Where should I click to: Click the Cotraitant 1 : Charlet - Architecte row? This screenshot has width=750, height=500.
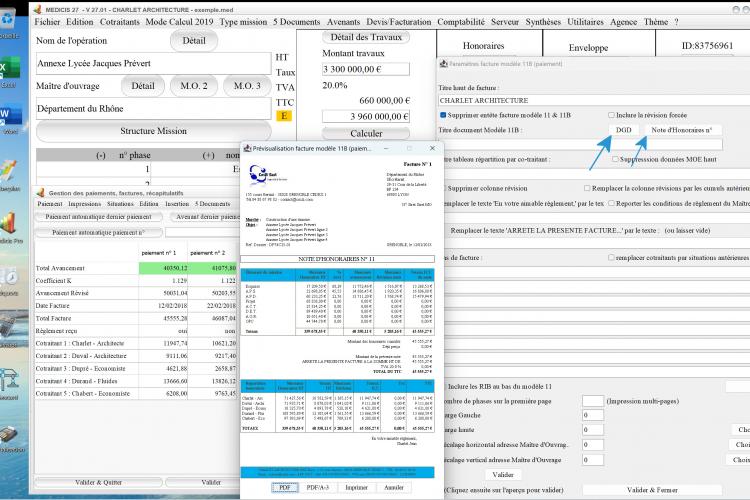pos(135,344)
